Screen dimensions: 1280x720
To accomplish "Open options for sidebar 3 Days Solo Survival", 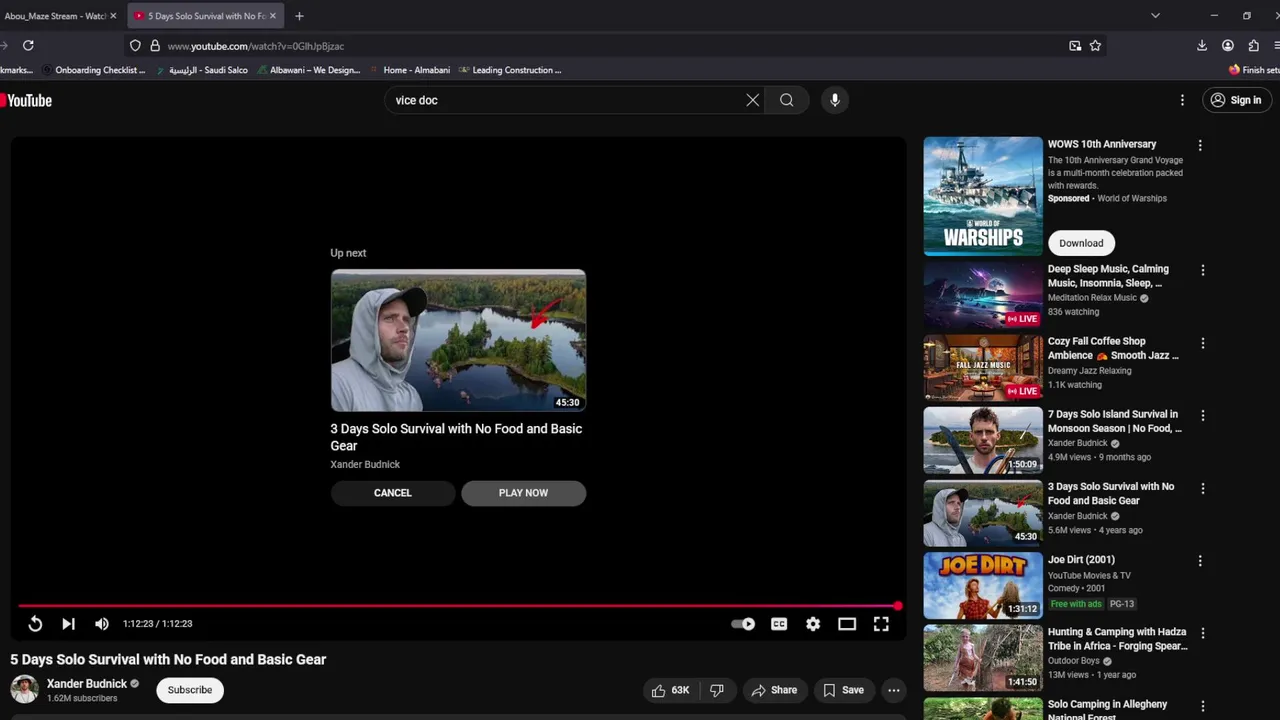I will 1202,489.
